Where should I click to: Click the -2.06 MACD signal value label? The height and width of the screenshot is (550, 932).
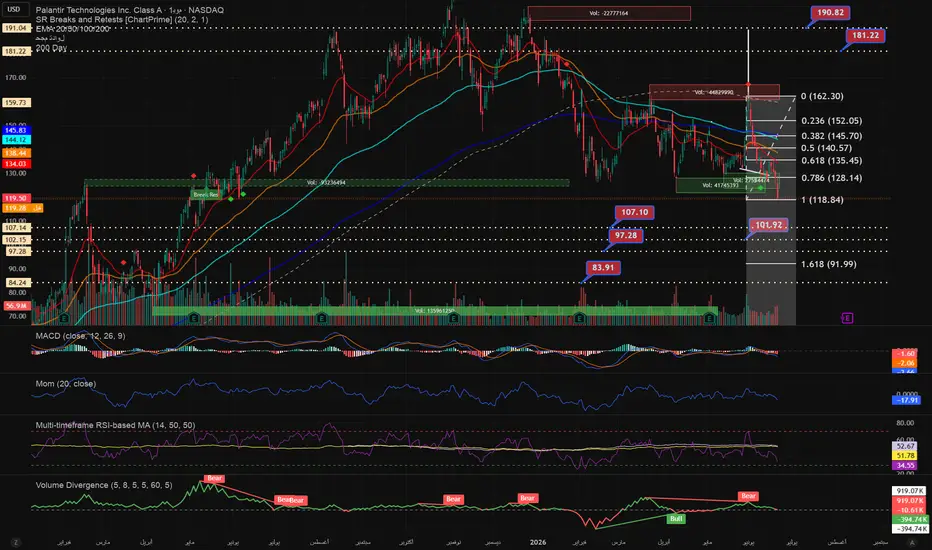point(905,363)
